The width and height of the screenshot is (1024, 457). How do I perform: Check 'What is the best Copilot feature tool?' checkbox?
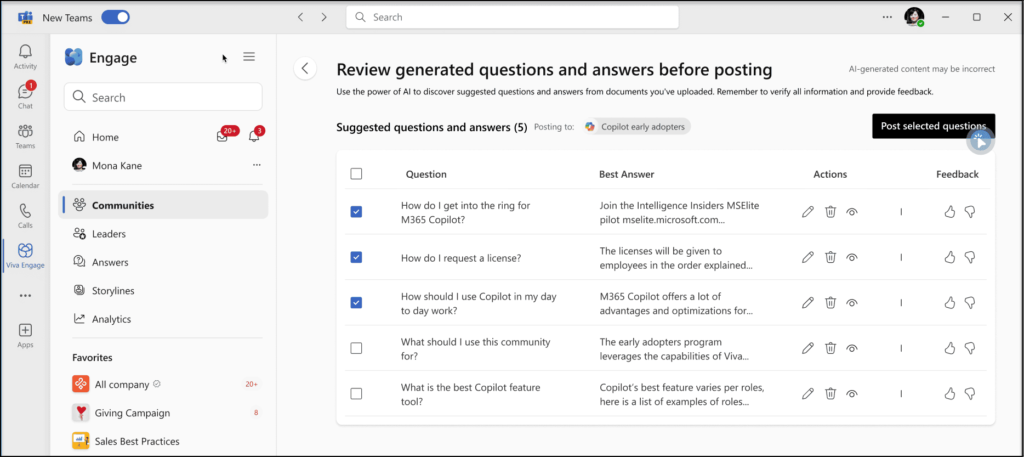356,394
